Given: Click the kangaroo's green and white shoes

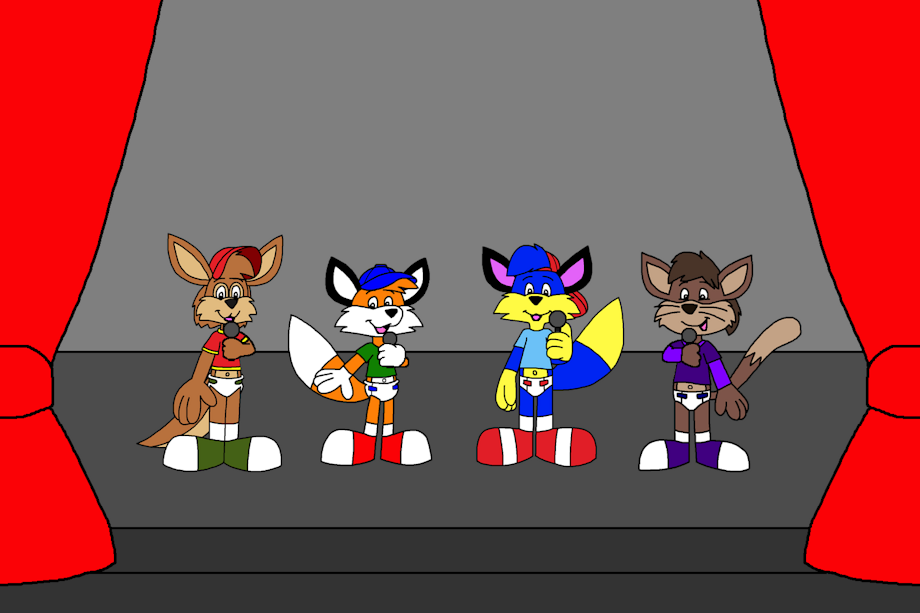Looking at the screenshot, I should (x=222, y=453).
